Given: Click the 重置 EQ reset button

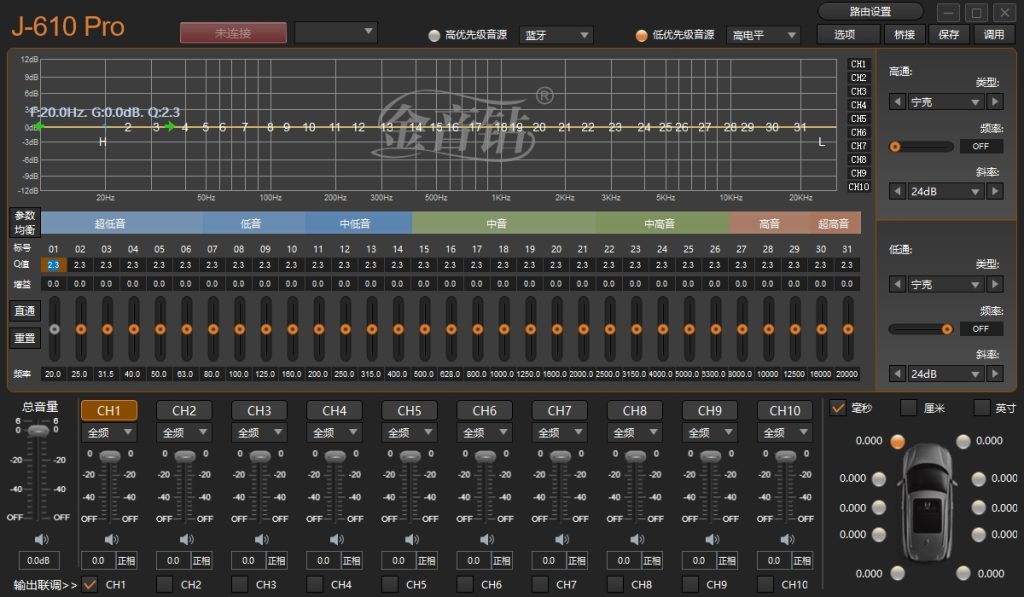Looking at the screenshot, I should [x=25, y=338].
